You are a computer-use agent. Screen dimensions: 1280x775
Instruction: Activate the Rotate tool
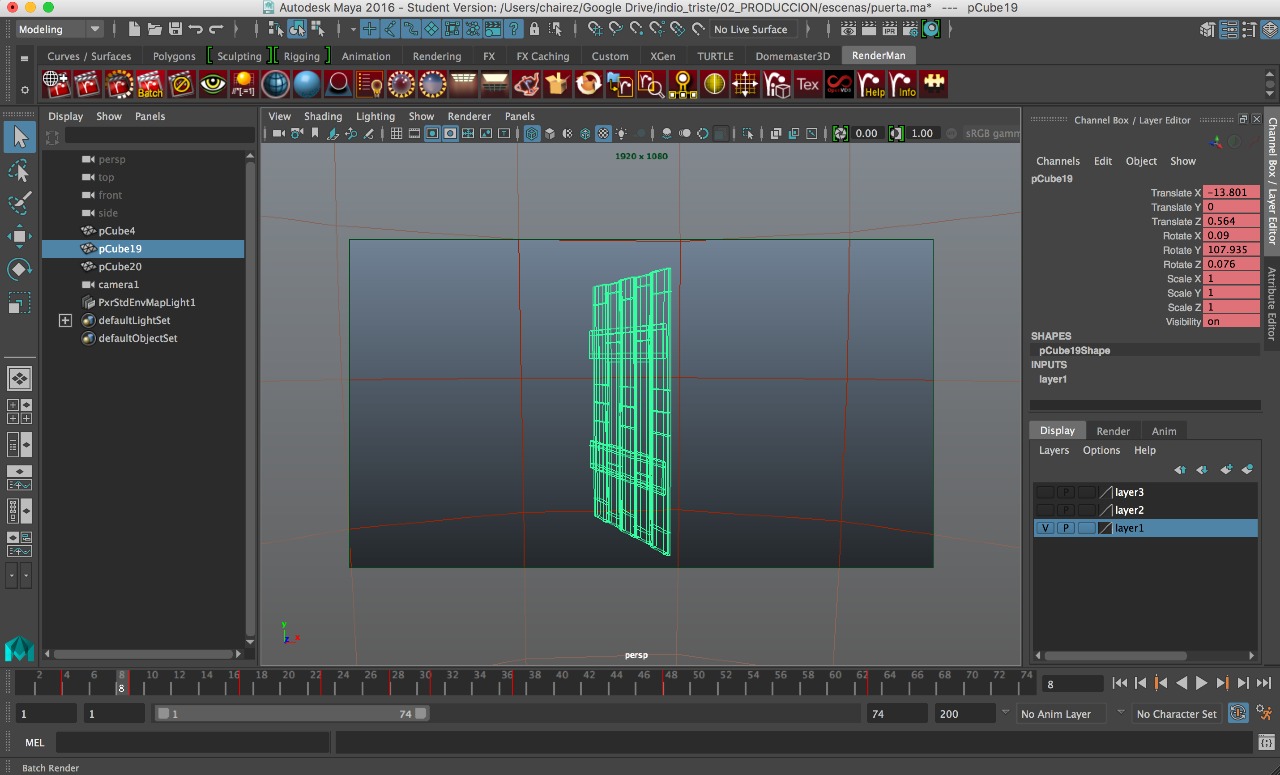point(19,269)
